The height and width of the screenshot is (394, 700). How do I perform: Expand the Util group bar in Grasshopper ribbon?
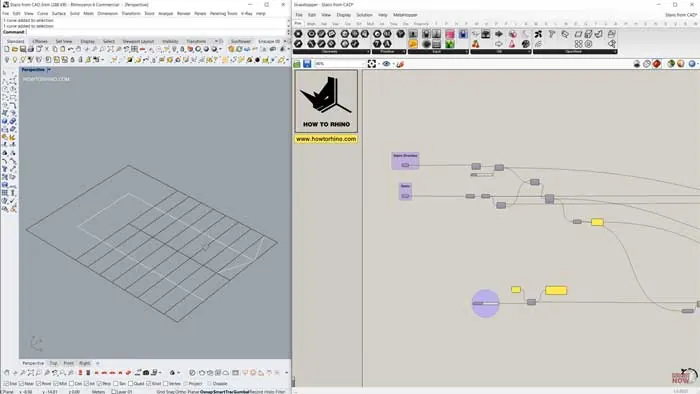[500, 52]
